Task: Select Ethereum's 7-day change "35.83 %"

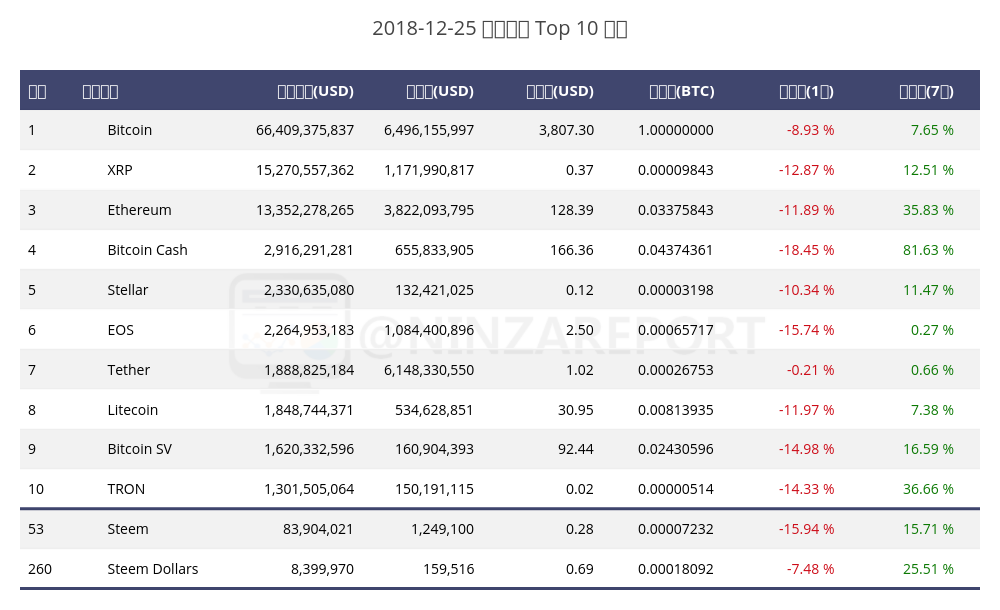Action: 928,210
